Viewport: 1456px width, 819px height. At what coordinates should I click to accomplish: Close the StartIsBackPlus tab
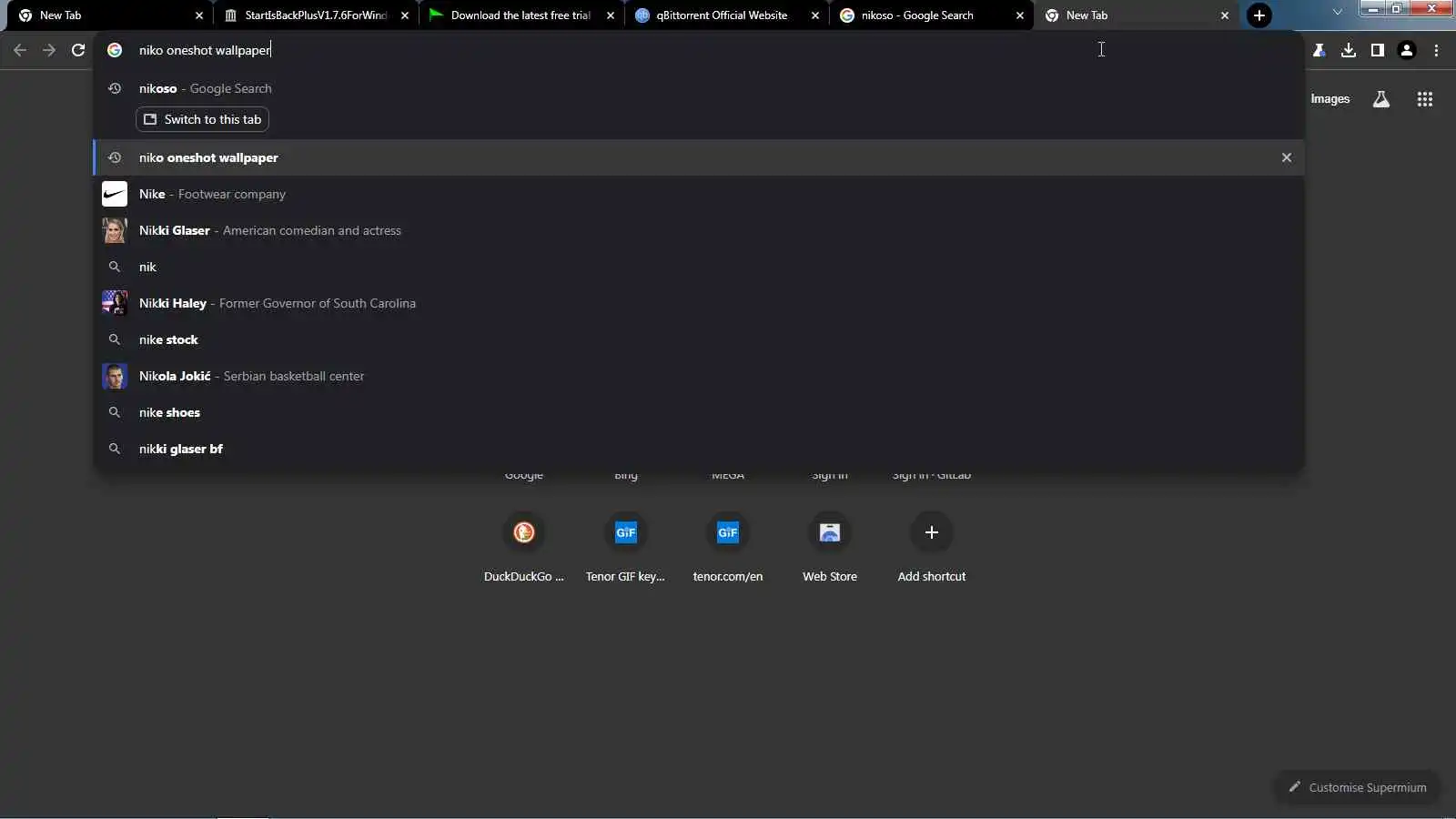tap(405, 15)
